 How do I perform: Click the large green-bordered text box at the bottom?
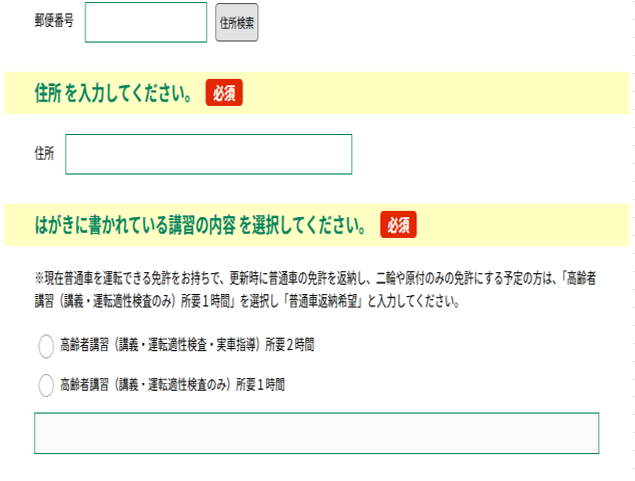tap(316, 433)
